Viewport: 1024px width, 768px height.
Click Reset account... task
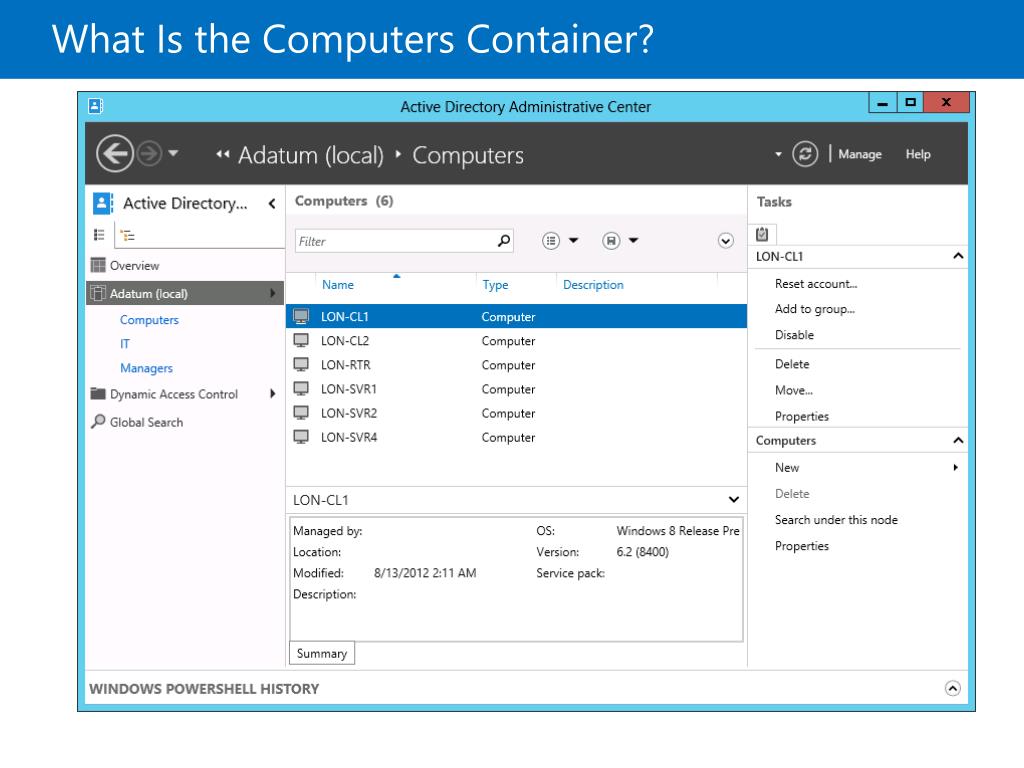pos(816,284)
